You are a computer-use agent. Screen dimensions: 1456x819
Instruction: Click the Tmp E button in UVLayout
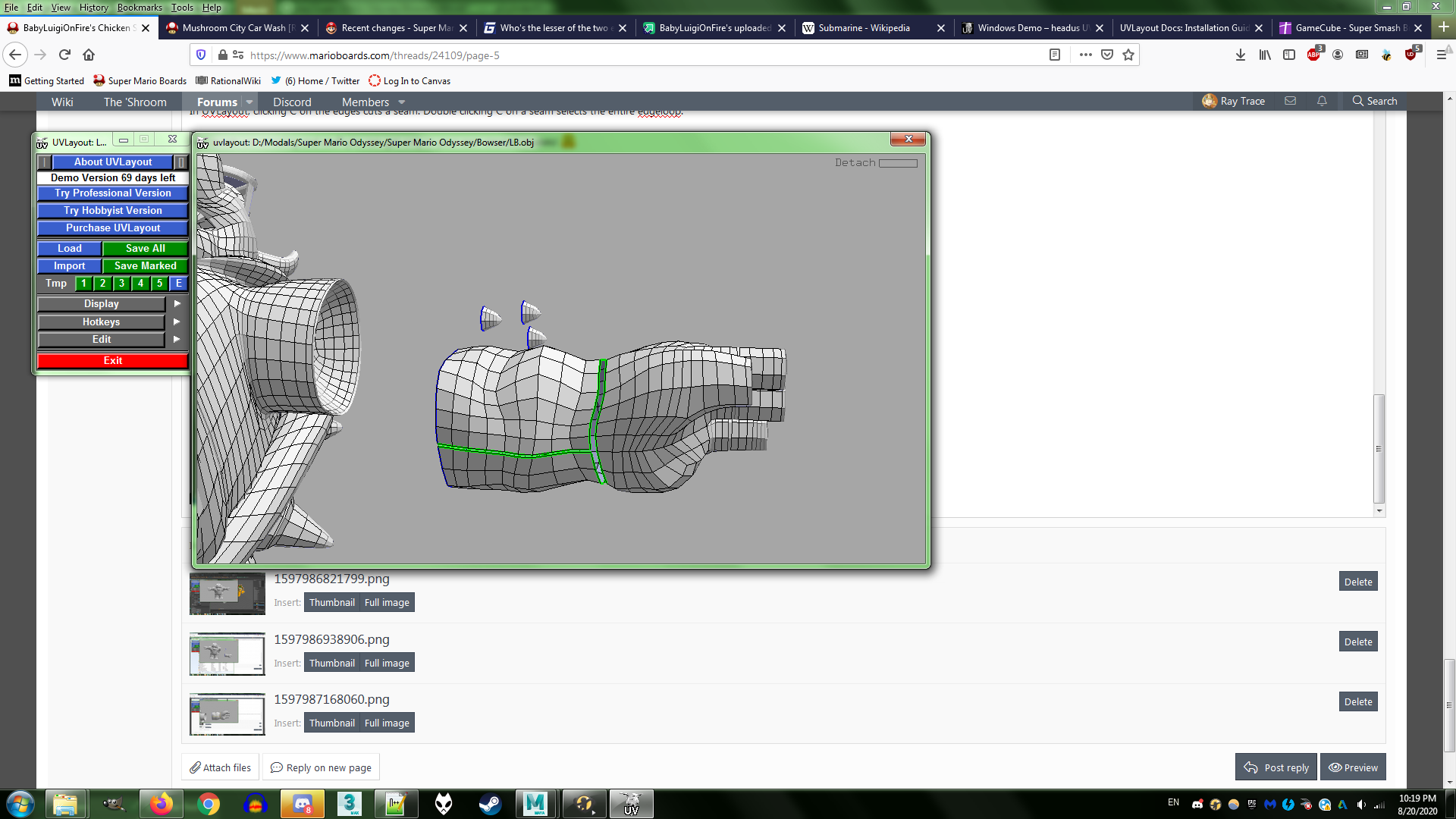(x=179, y=284)
